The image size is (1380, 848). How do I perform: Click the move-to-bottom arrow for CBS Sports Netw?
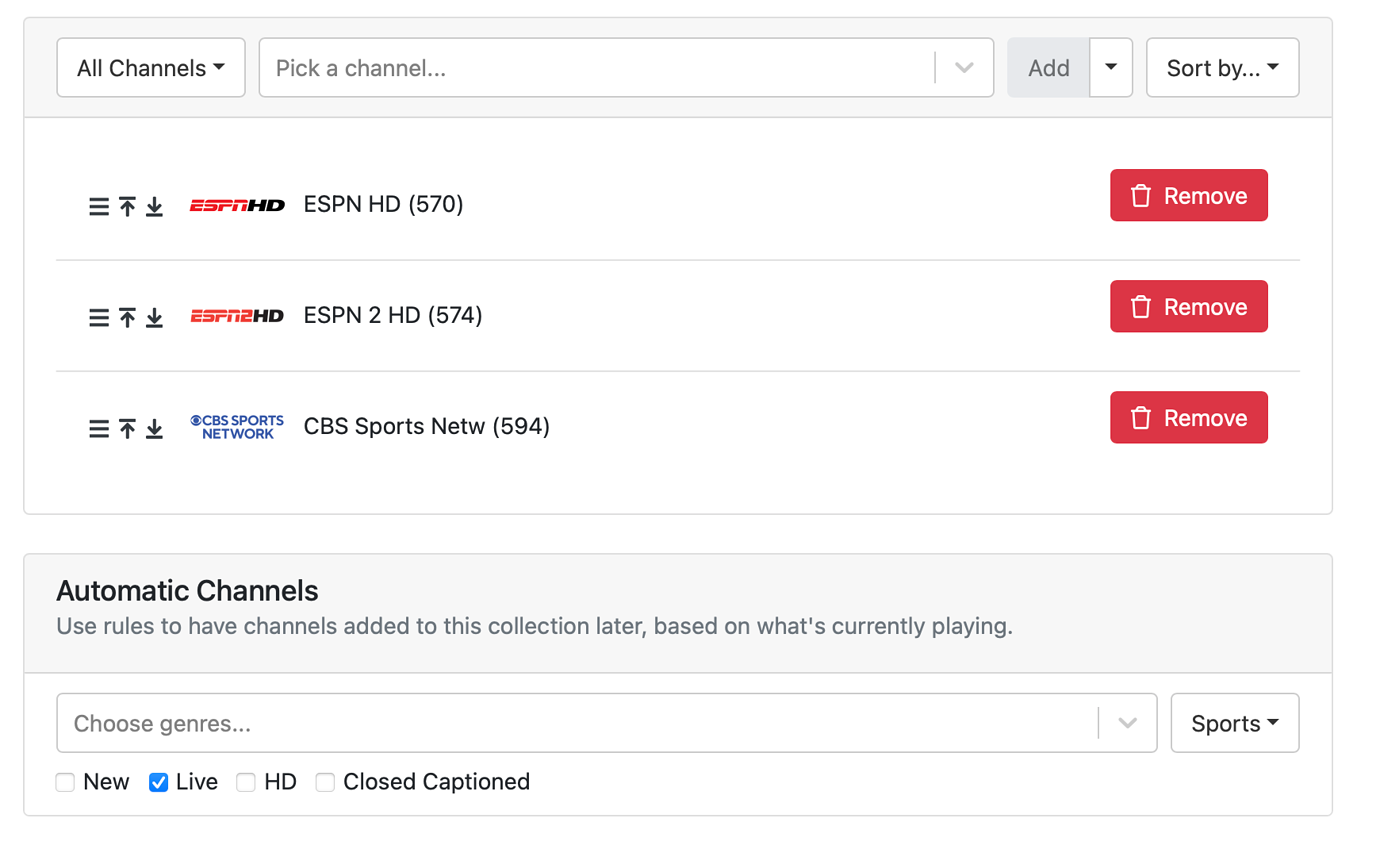coord(154,428)
